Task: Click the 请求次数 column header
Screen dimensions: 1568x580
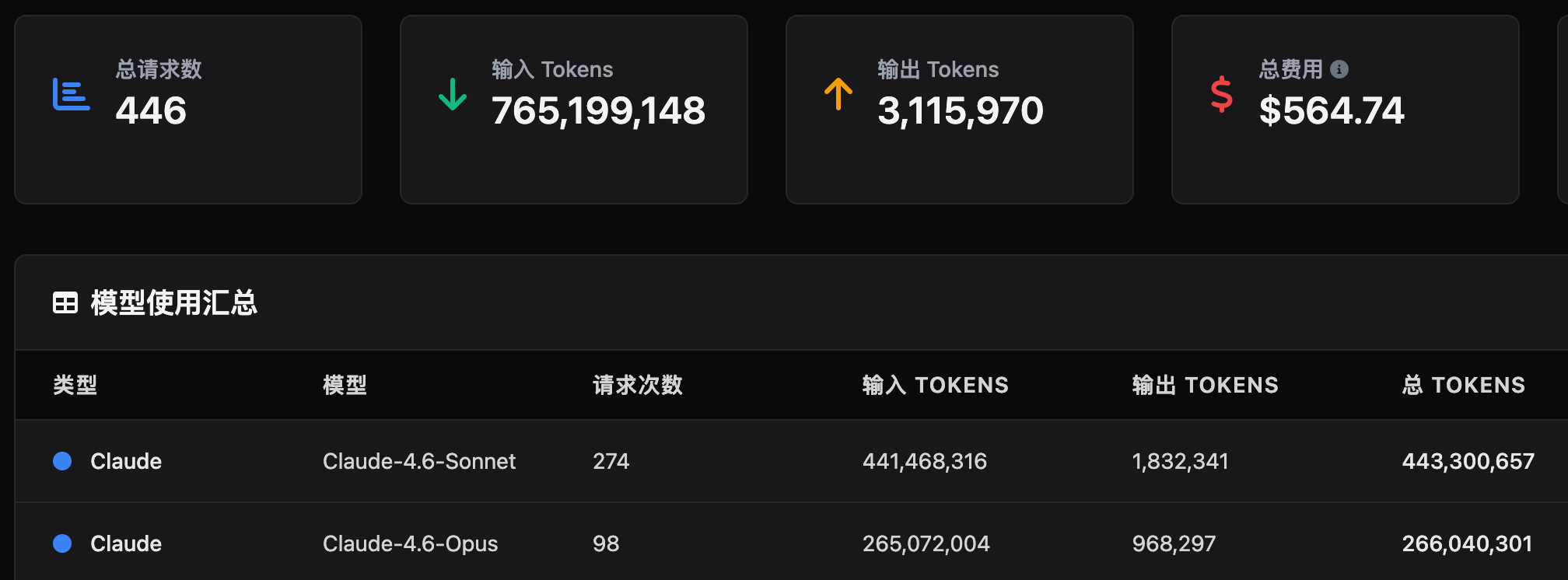Action: click(638, 385)
